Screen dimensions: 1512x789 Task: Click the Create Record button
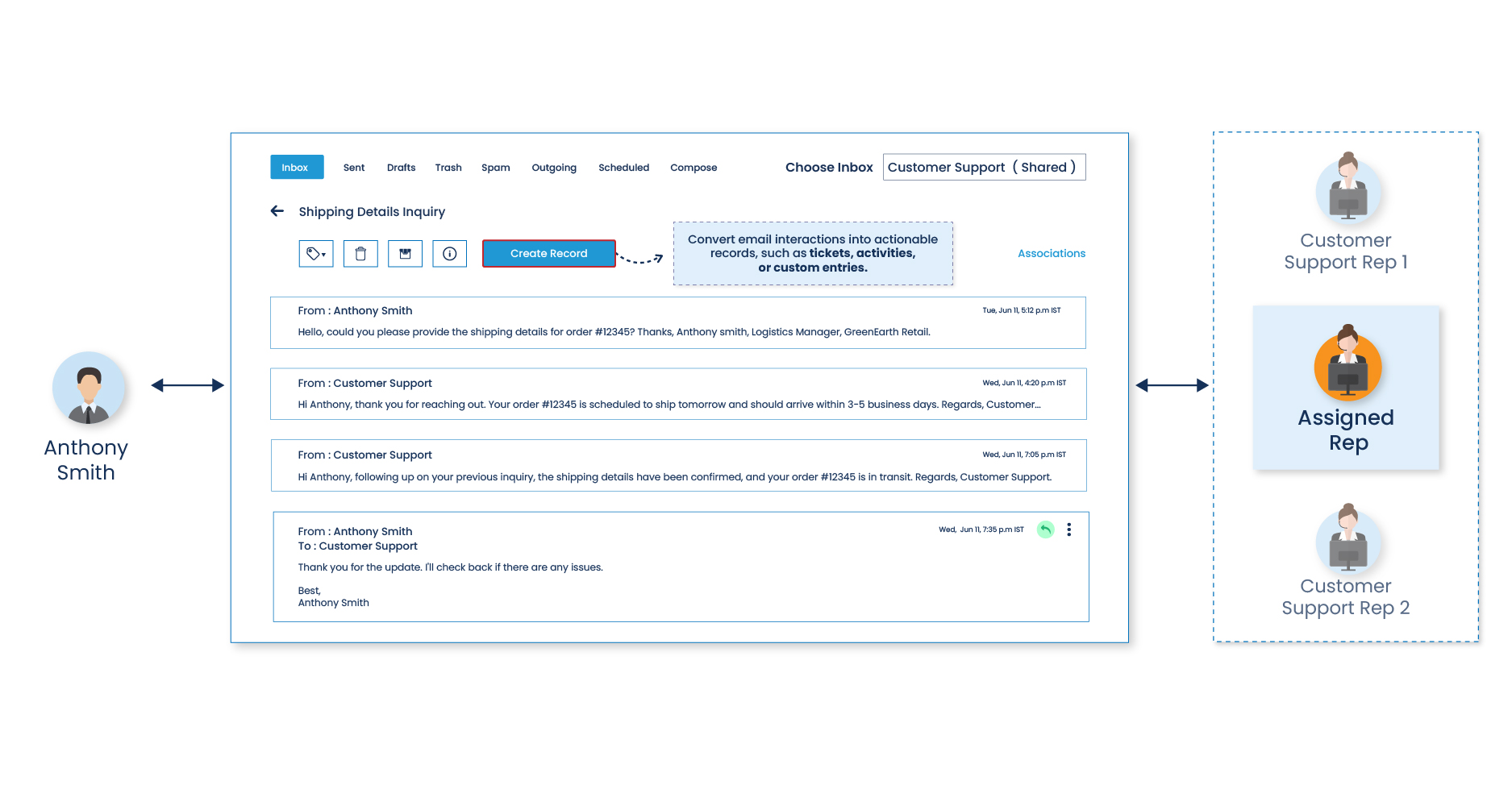point(548,253)
